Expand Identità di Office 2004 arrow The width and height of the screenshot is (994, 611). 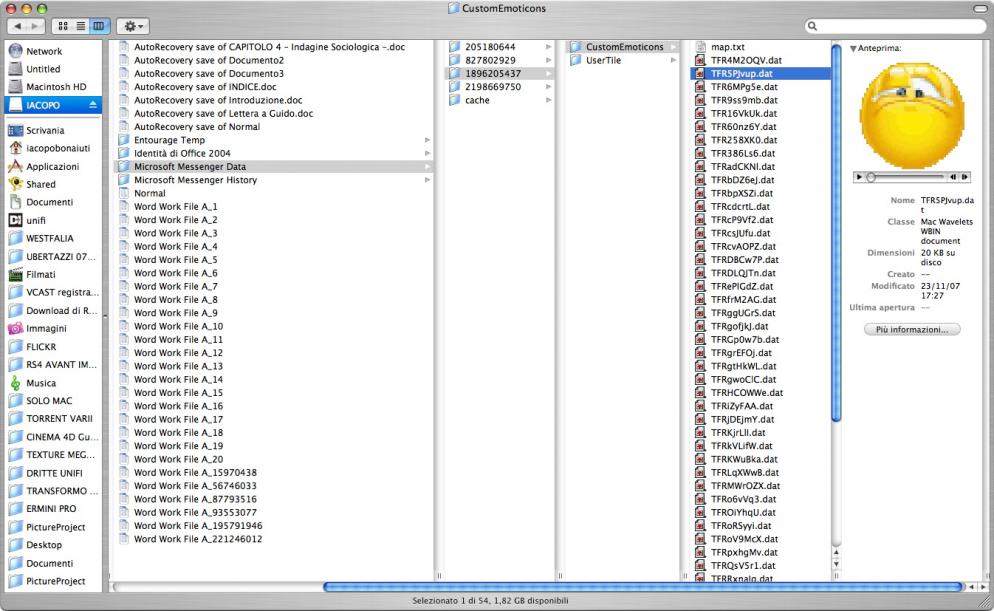pyautogui.click(x=427, y=153)
